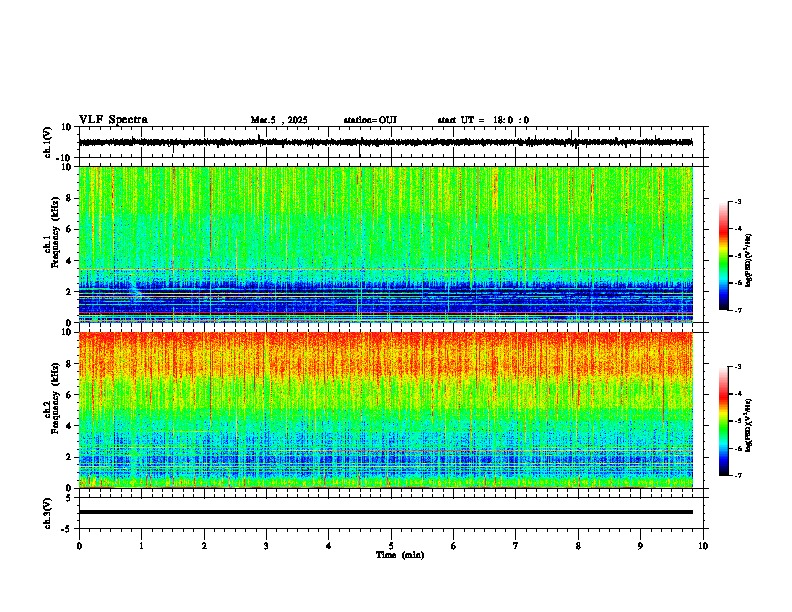Click the ch.2 "Frequency (kHz)" axis label

click(54, 398)
